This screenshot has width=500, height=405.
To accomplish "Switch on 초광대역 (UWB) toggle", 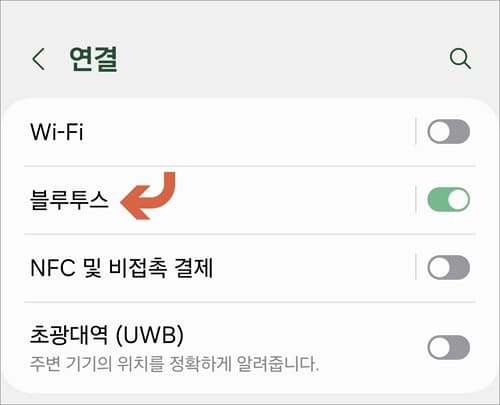I will [x=449, y=347].
